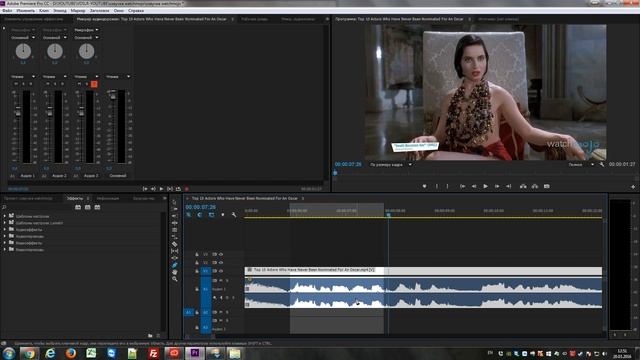The image size is (640, 360).
Task: Toggle V1 track eye visibility
Action: tap(221, 271)
